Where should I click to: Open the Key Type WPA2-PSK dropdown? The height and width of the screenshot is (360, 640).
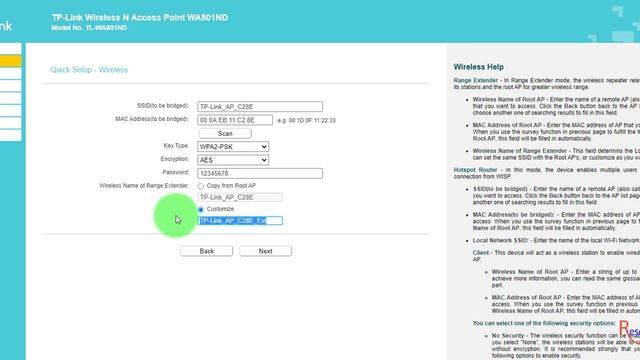tap(233, 147)
